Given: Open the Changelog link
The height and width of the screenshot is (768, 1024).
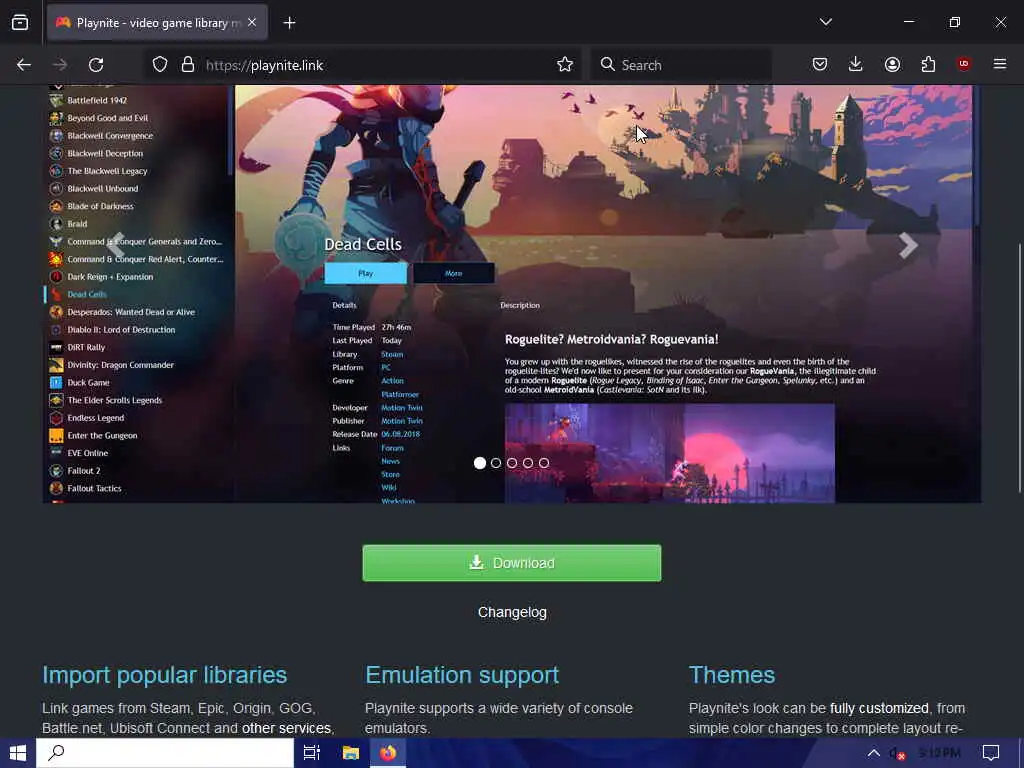Looking at the screenshot, I should pyautogui.click(x=512, y=613).
